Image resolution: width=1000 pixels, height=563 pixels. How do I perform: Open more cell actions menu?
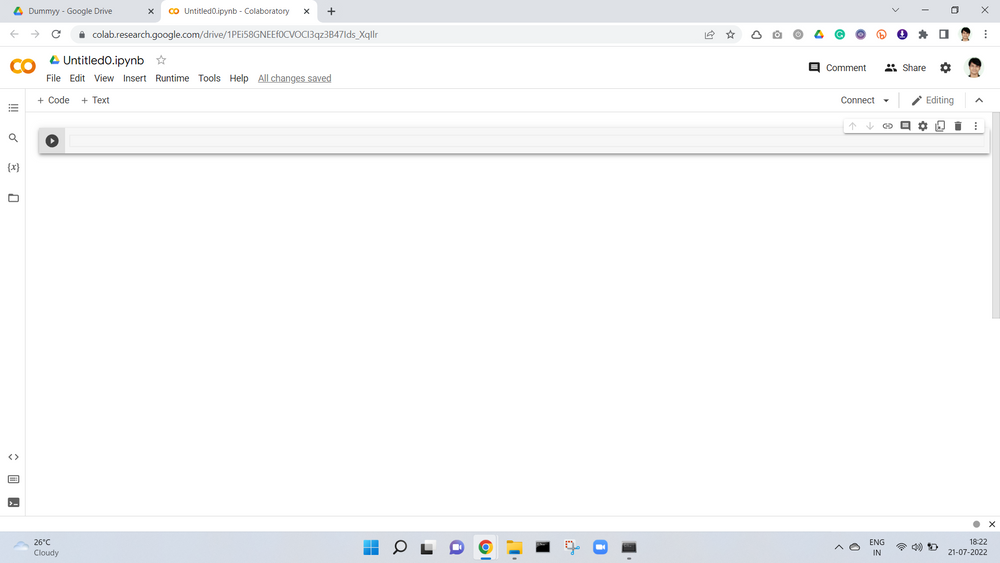(x=976, y=126)
